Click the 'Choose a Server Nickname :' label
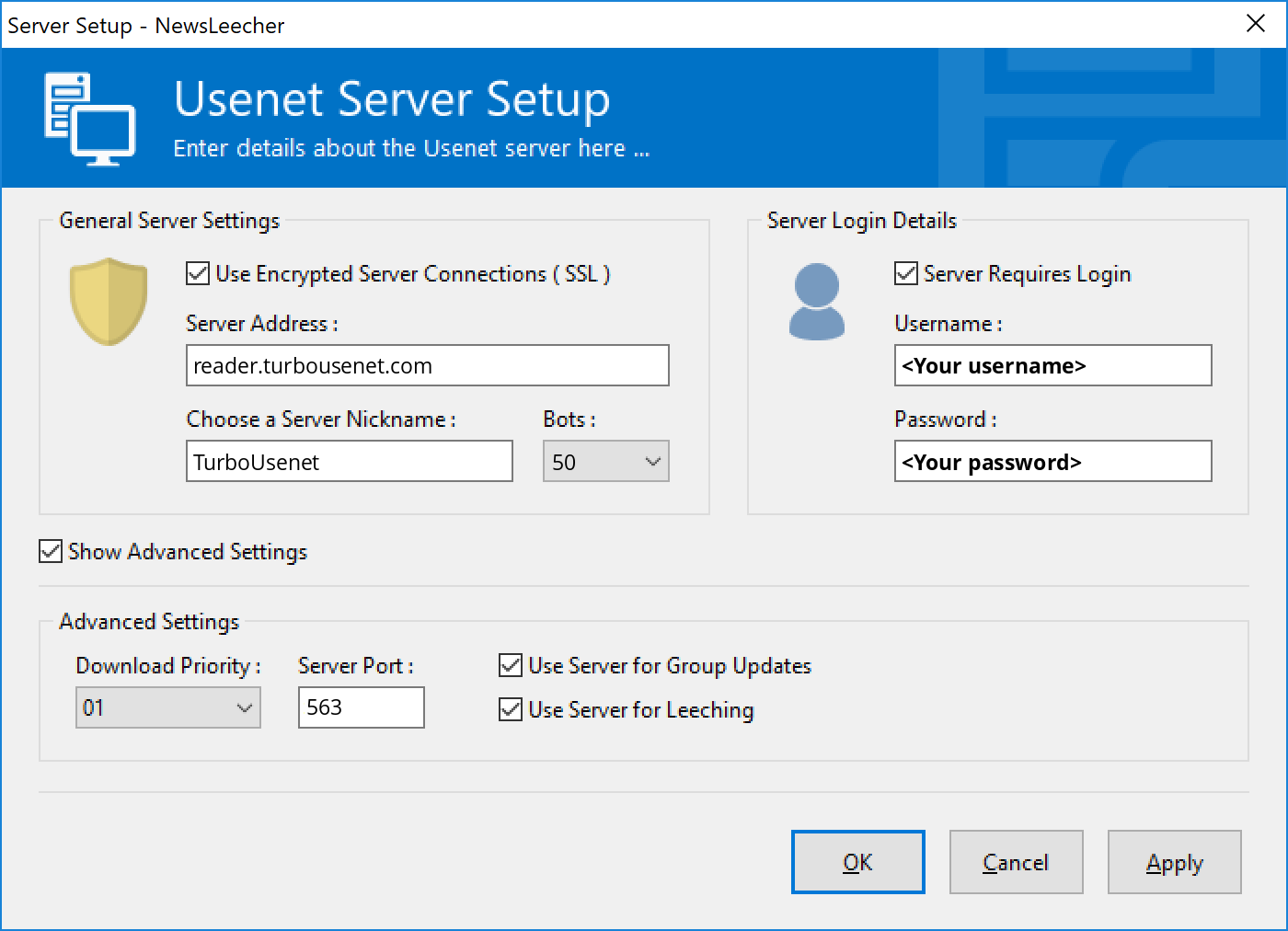This screenshot has height=931, width=1288. coord(321,420)
